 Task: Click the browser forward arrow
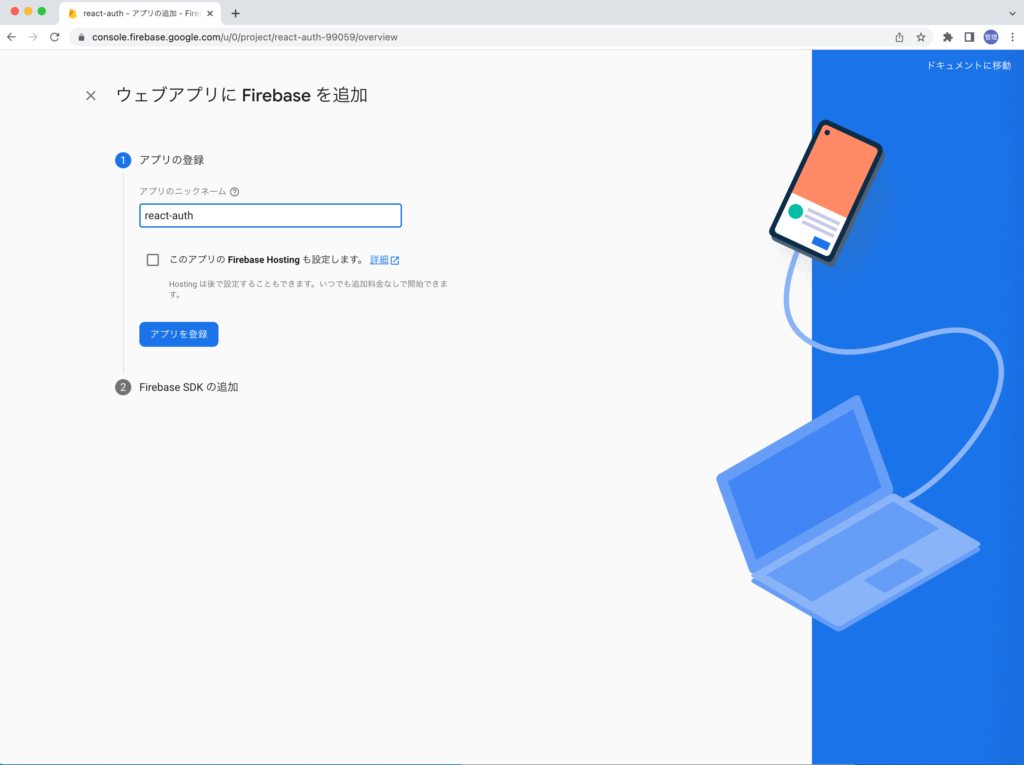coord(33,37)
